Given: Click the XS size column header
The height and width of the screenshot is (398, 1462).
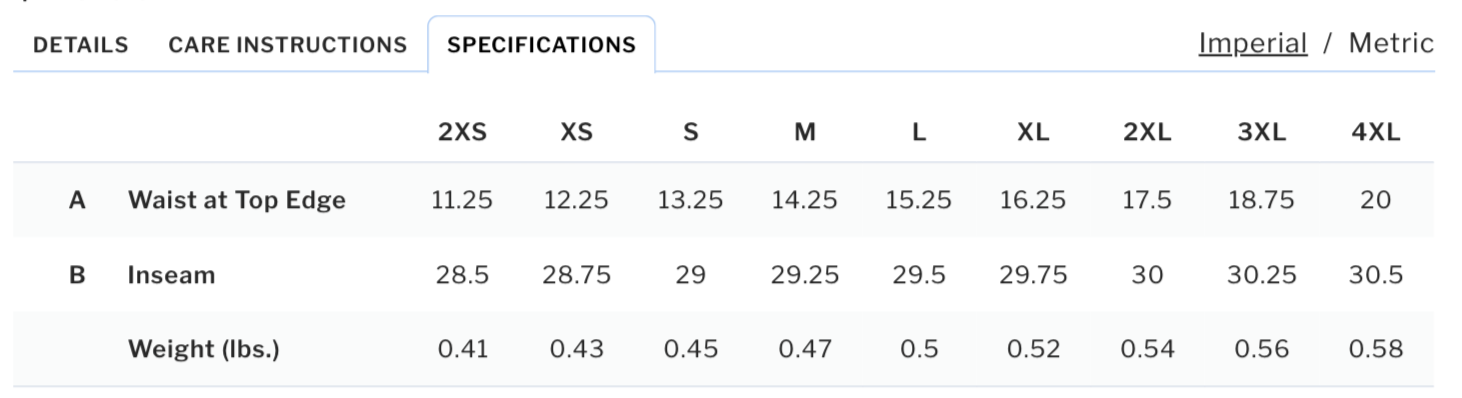Looking at the screenshot, I should coord(576,132).
